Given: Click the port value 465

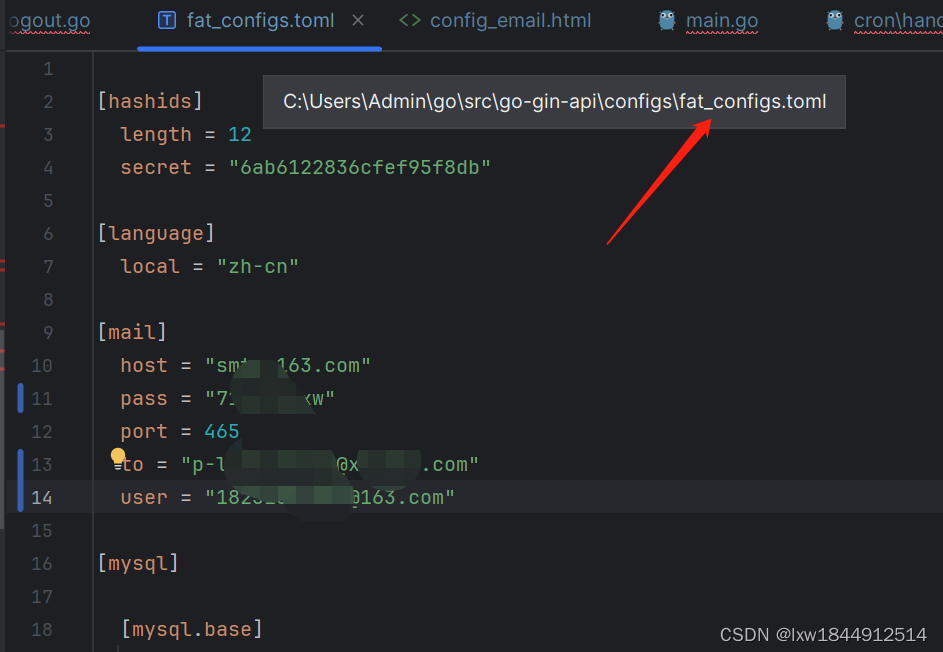Looking at the screenshot, I should pos(221,431).
